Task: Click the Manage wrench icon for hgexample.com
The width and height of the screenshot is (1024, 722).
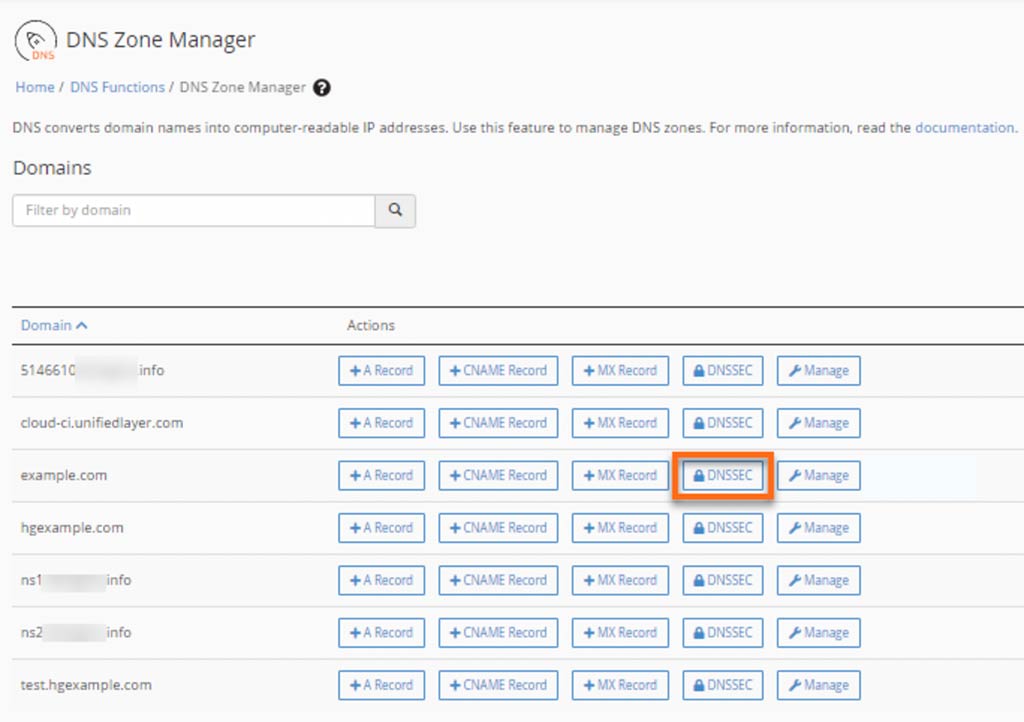Action: 818,527
